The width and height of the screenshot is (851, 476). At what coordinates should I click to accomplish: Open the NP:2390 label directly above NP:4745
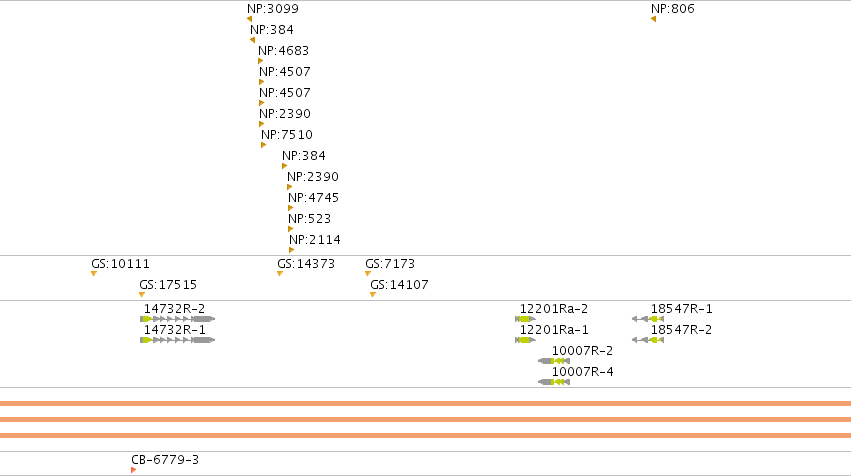coord(313,177)
